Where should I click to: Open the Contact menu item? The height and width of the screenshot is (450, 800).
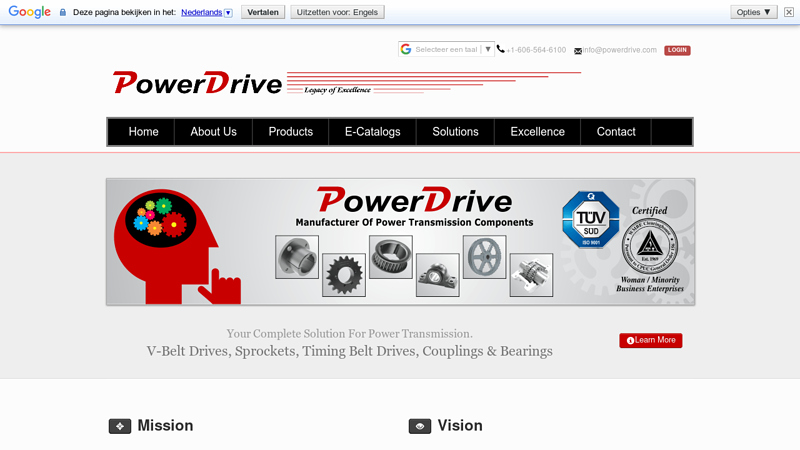click(x=616, y=132)
